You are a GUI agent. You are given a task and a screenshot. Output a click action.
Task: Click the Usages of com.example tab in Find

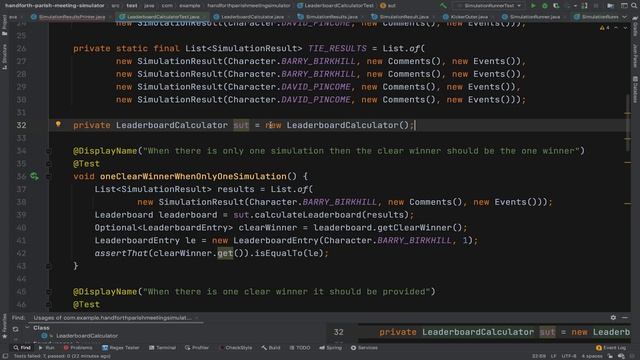(112, 318)
